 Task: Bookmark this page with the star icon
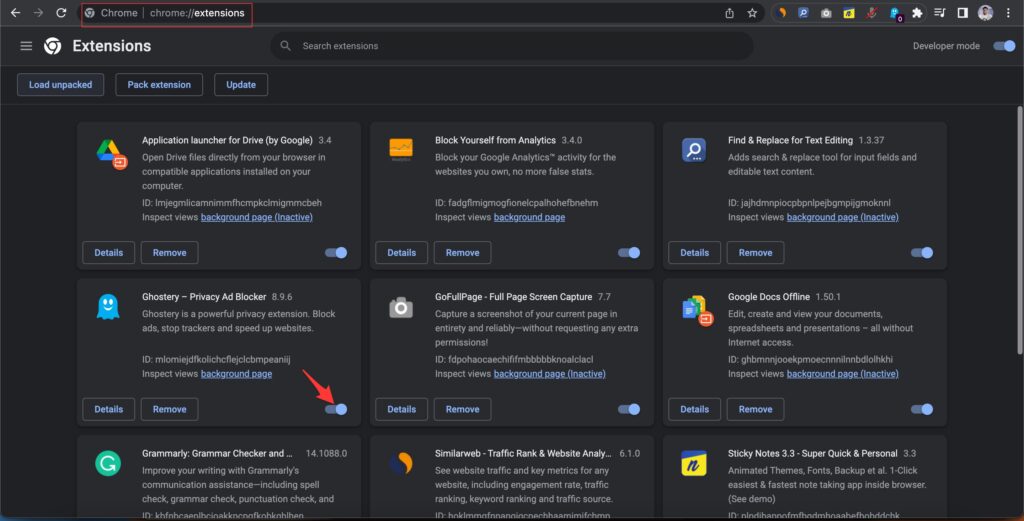[x=752, y=13]
